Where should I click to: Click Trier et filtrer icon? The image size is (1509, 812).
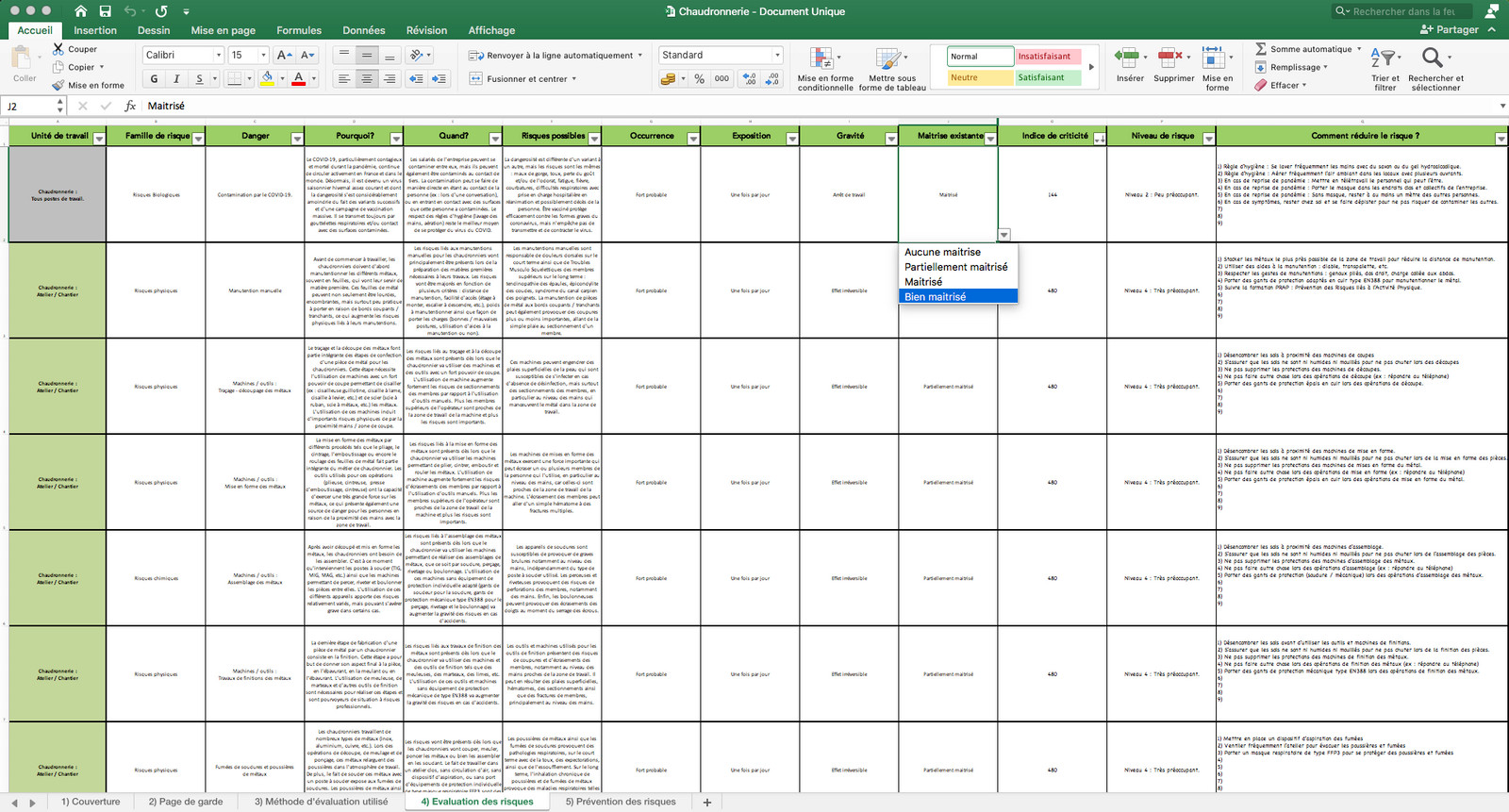point(1383,57)
